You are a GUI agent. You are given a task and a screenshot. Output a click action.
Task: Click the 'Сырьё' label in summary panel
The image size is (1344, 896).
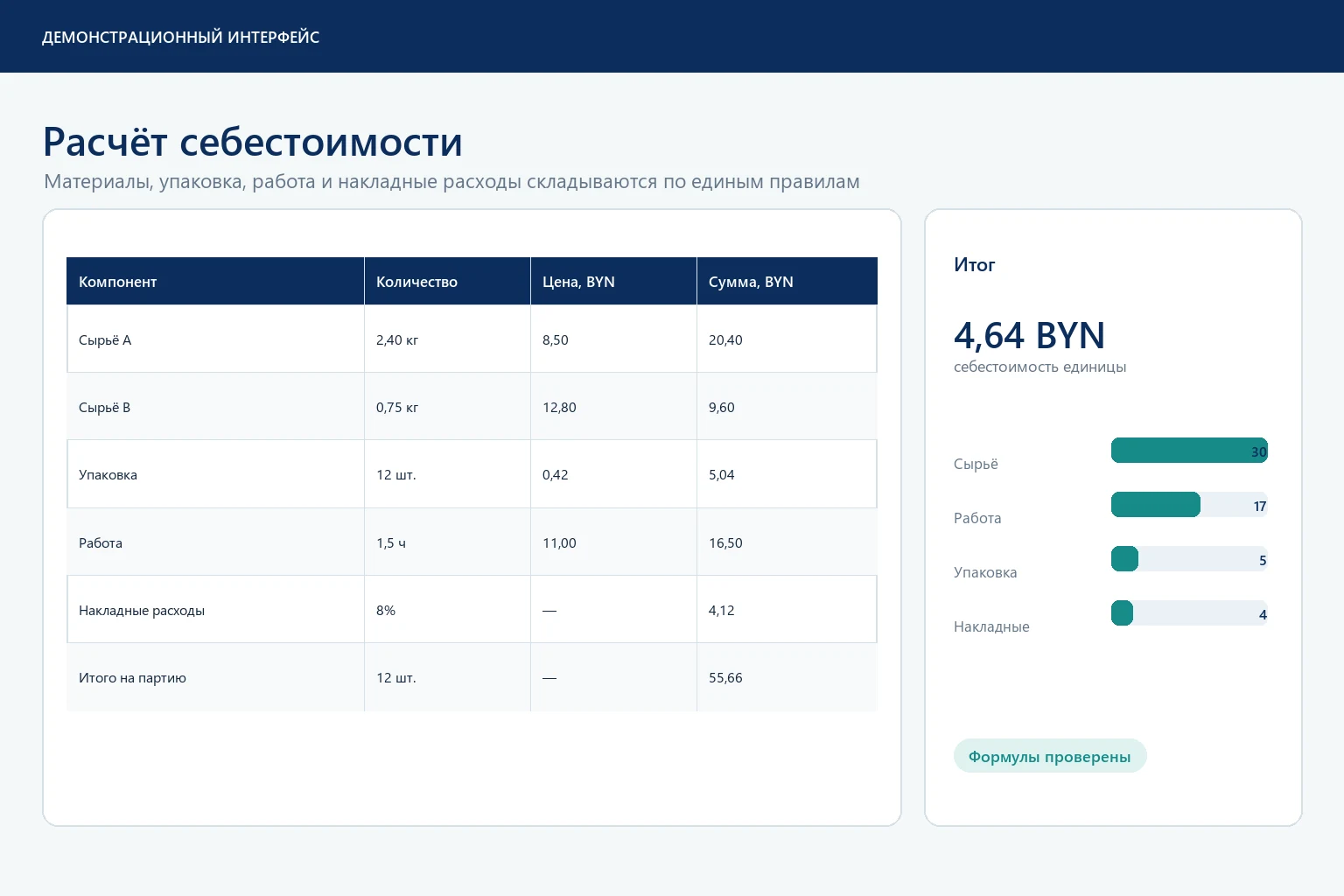976,464
